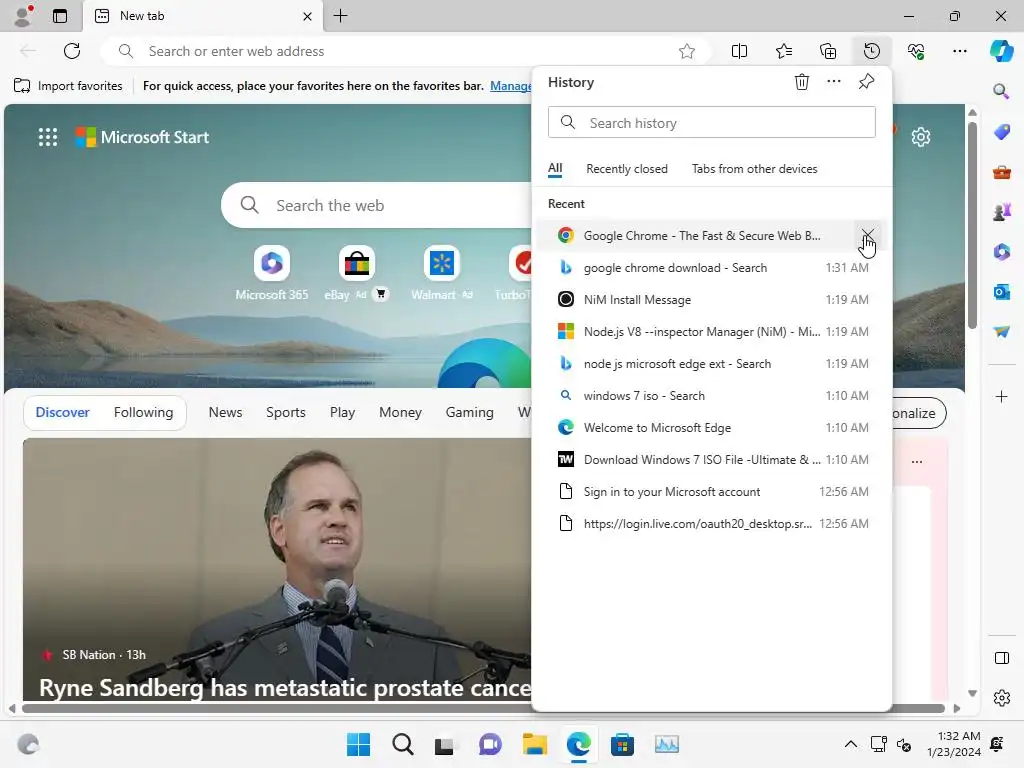Open the eBay quick link tile
This screenshot has height=768, width=1024.
pyautogui.click(x=357, y=273)
